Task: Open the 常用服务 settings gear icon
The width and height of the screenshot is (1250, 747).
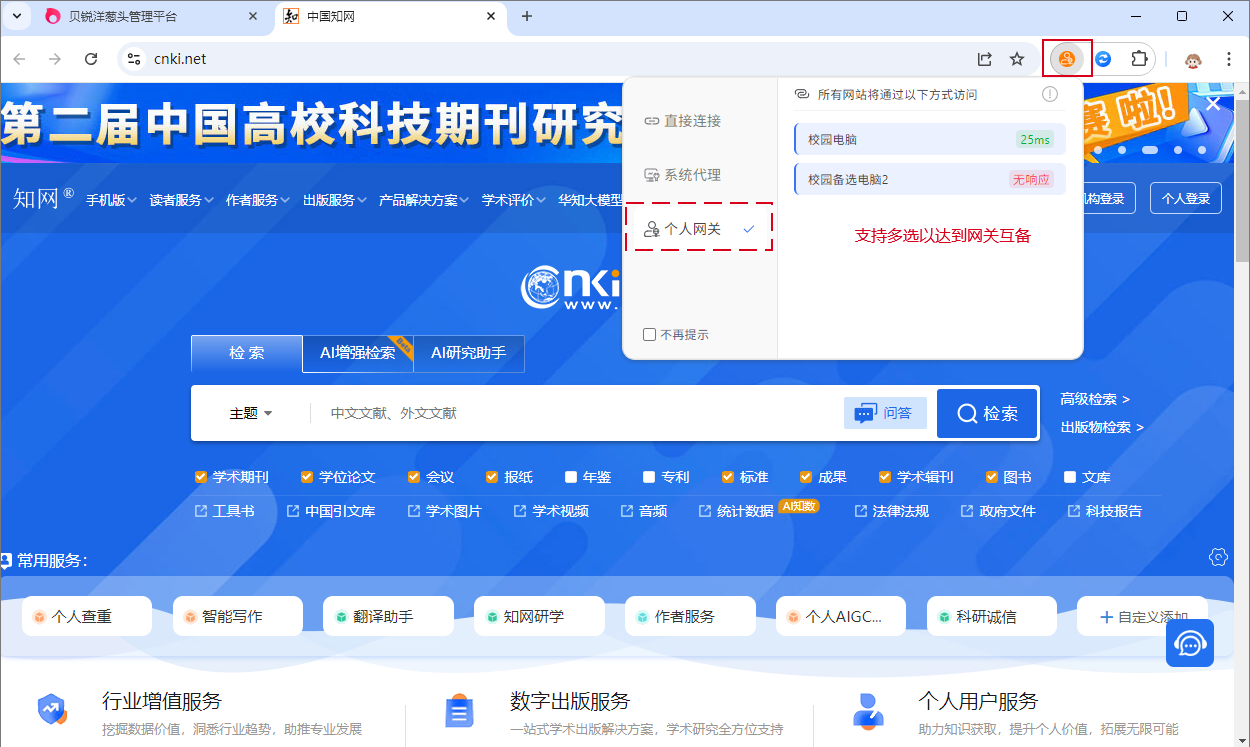Action: 1218,557
